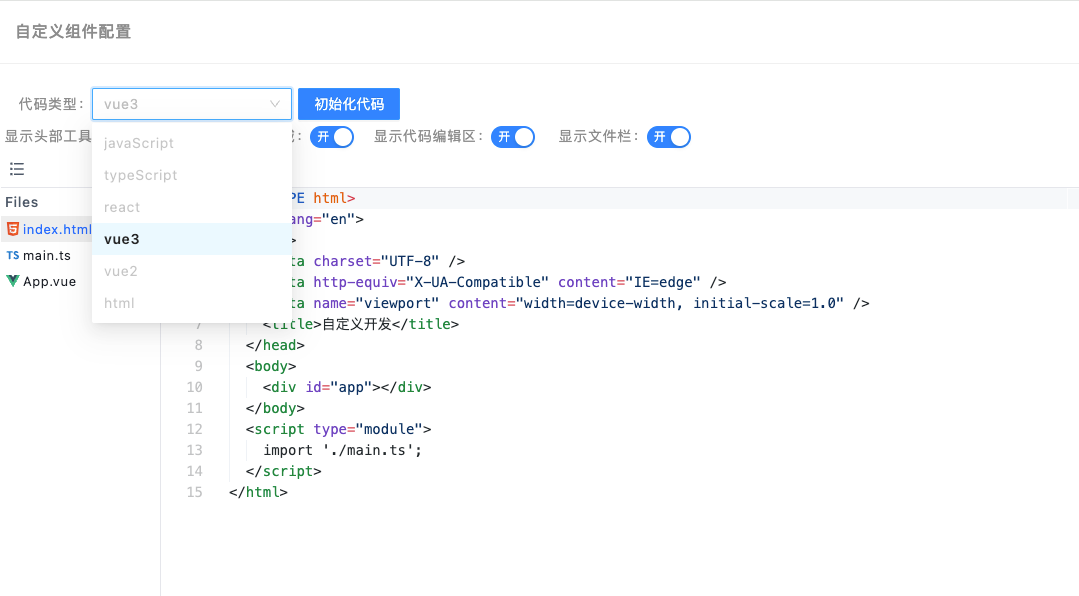This screenshot has height=596, width=1079.
Task: Click the 代码类型 select box showing vue3
Action: (192, 104)
